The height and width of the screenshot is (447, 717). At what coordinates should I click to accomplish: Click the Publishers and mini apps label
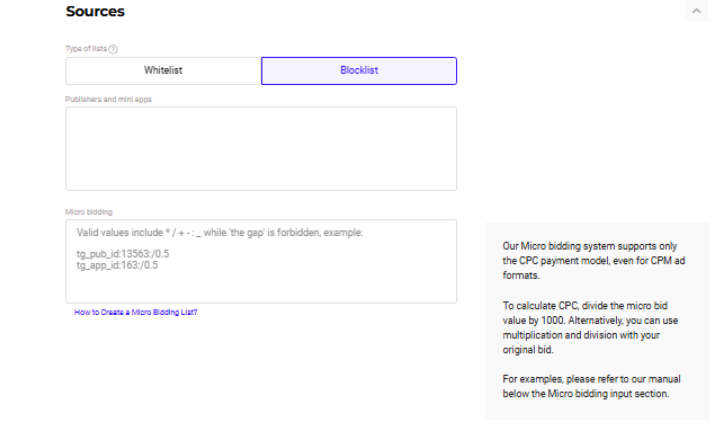(108, 99)
